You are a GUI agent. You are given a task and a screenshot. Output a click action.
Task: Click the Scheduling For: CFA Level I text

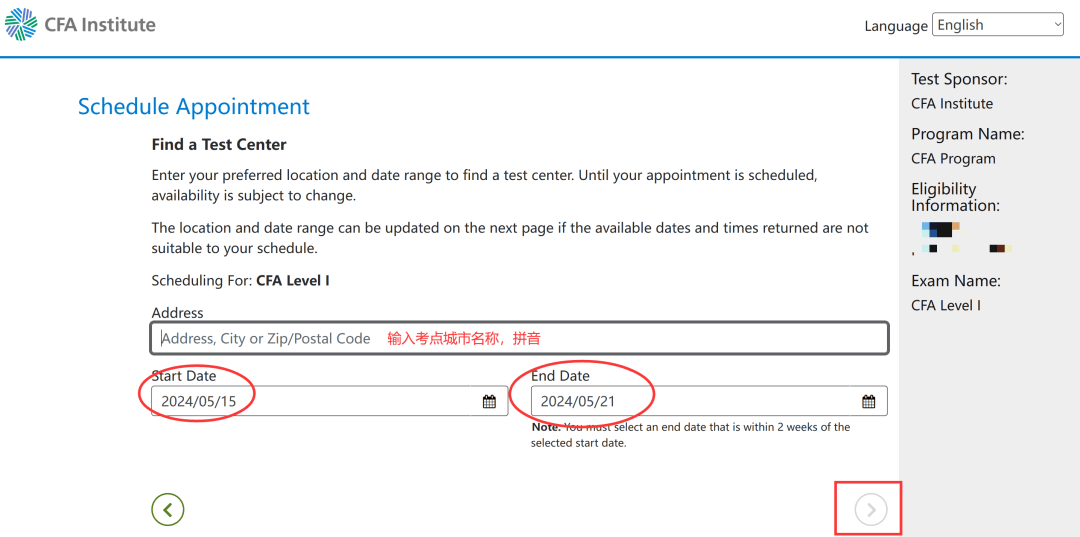point(240,281)
